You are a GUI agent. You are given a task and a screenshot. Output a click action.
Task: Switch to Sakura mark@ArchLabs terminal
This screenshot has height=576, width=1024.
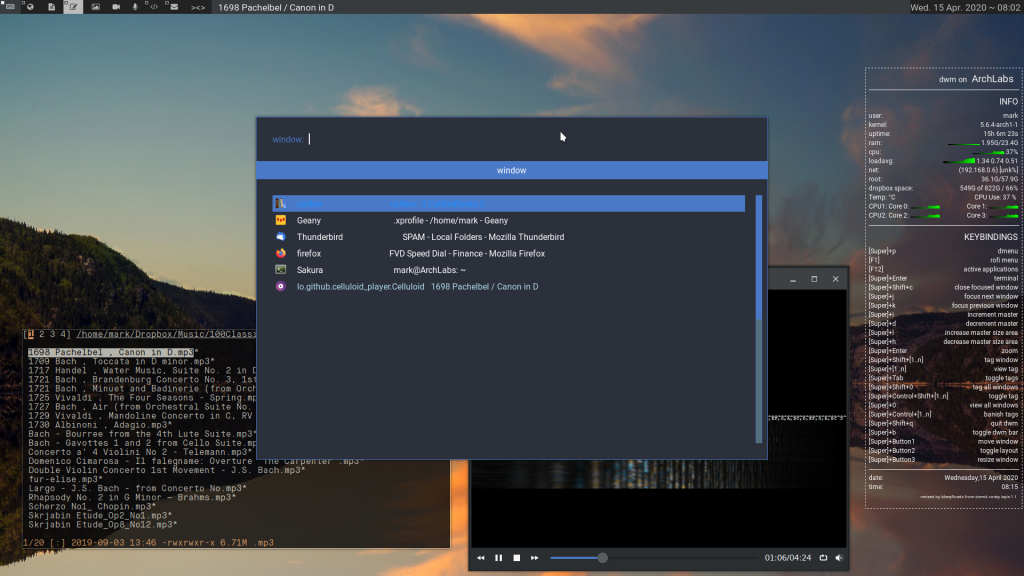pyautogui.click(x=509, y=270)
